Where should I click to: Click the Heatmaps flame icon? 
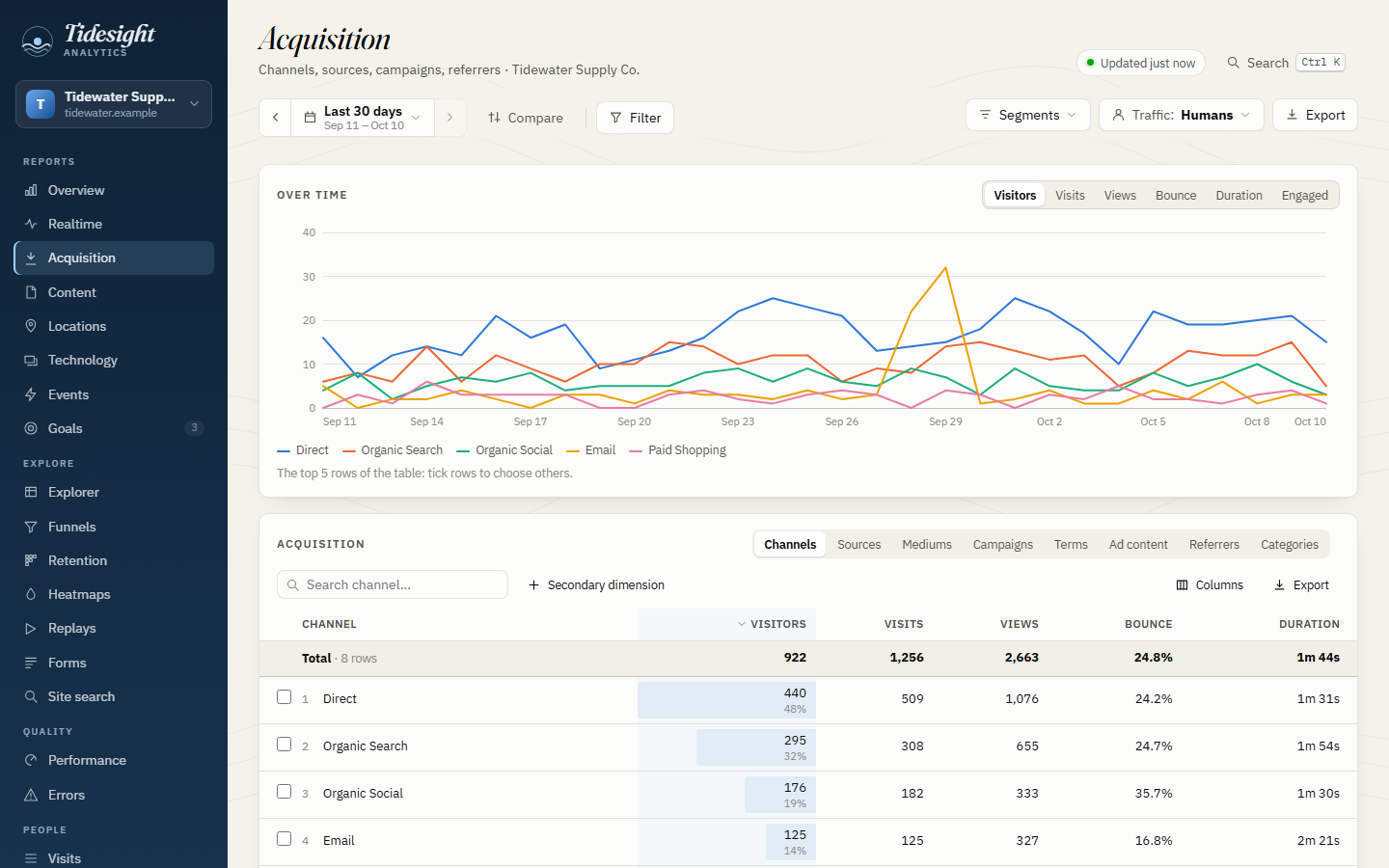click(31, 594)
